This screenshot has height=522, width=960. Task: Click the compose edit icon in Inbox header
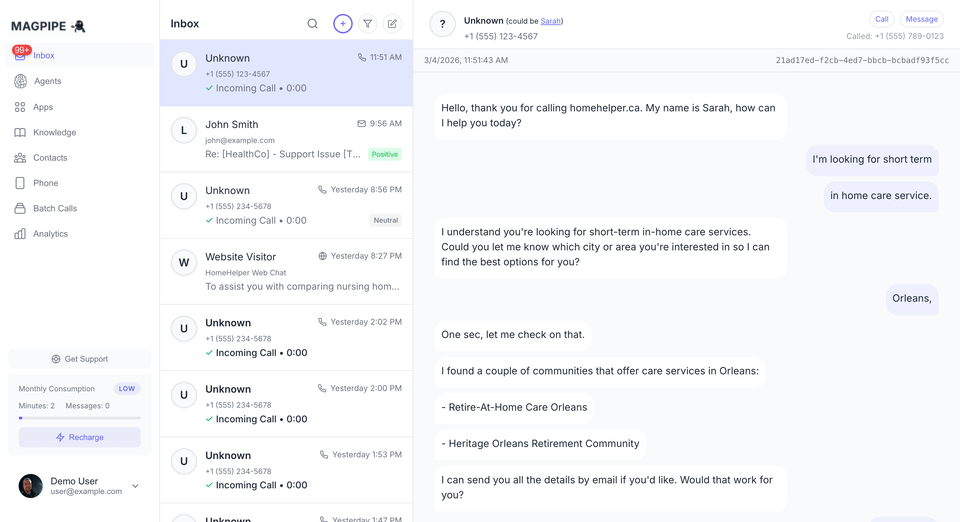pyautogui.click(x=392, y=24)
